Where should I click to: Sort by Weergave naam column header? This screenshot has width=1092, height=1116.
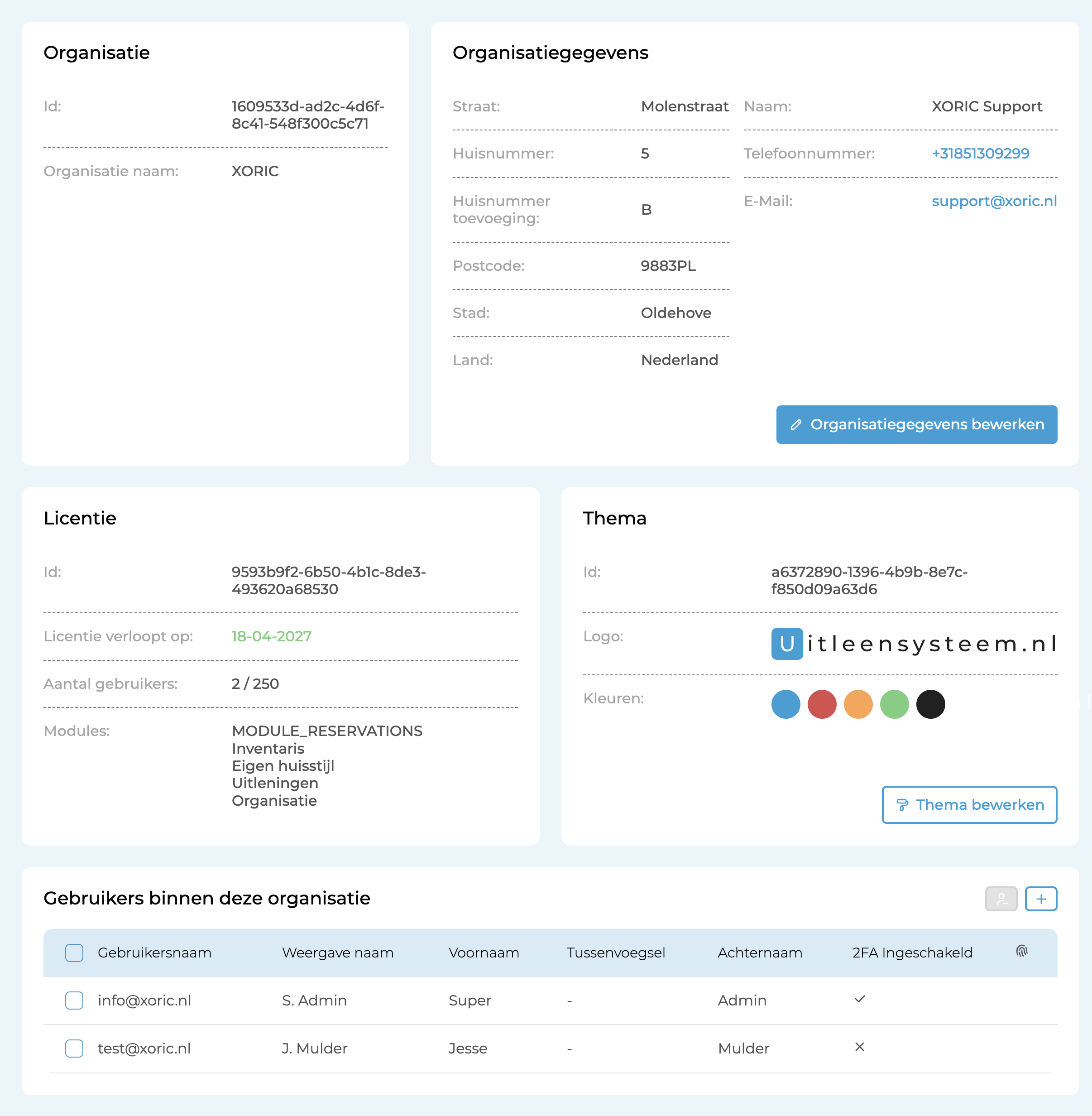(337, 952)
